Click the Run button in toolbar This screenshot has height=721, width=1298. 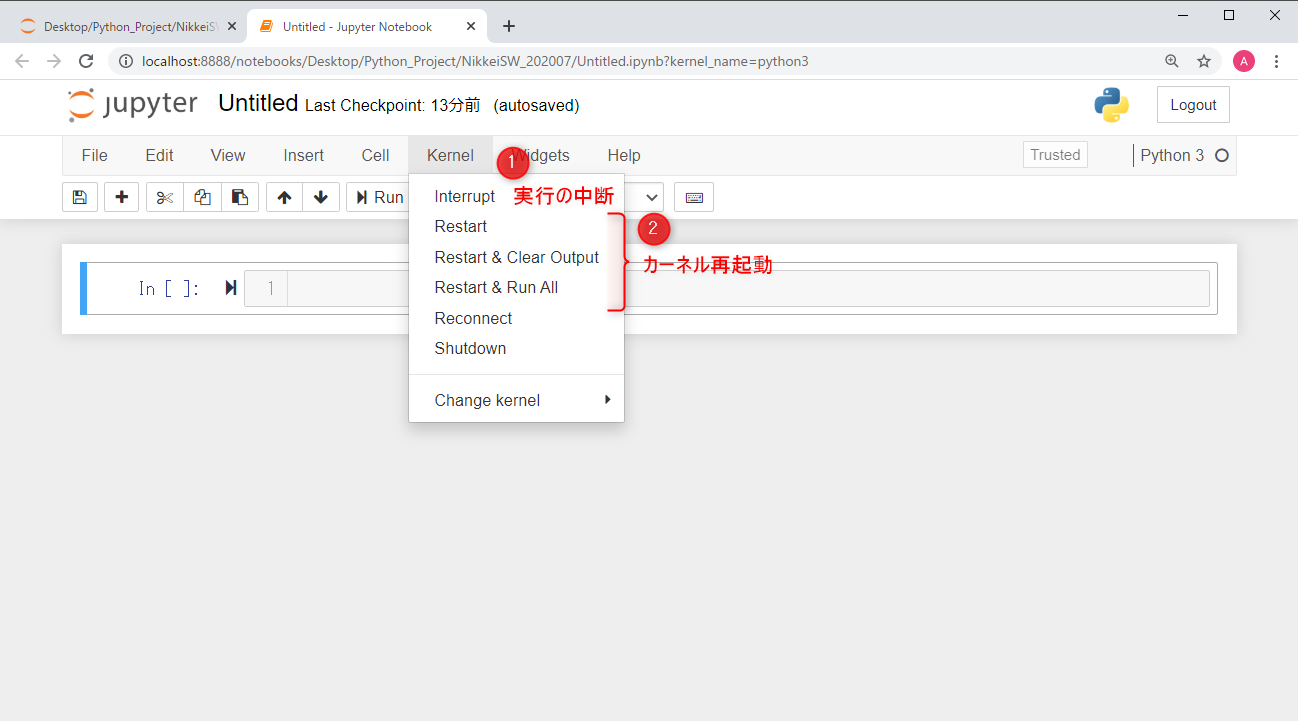click(380, 197)
